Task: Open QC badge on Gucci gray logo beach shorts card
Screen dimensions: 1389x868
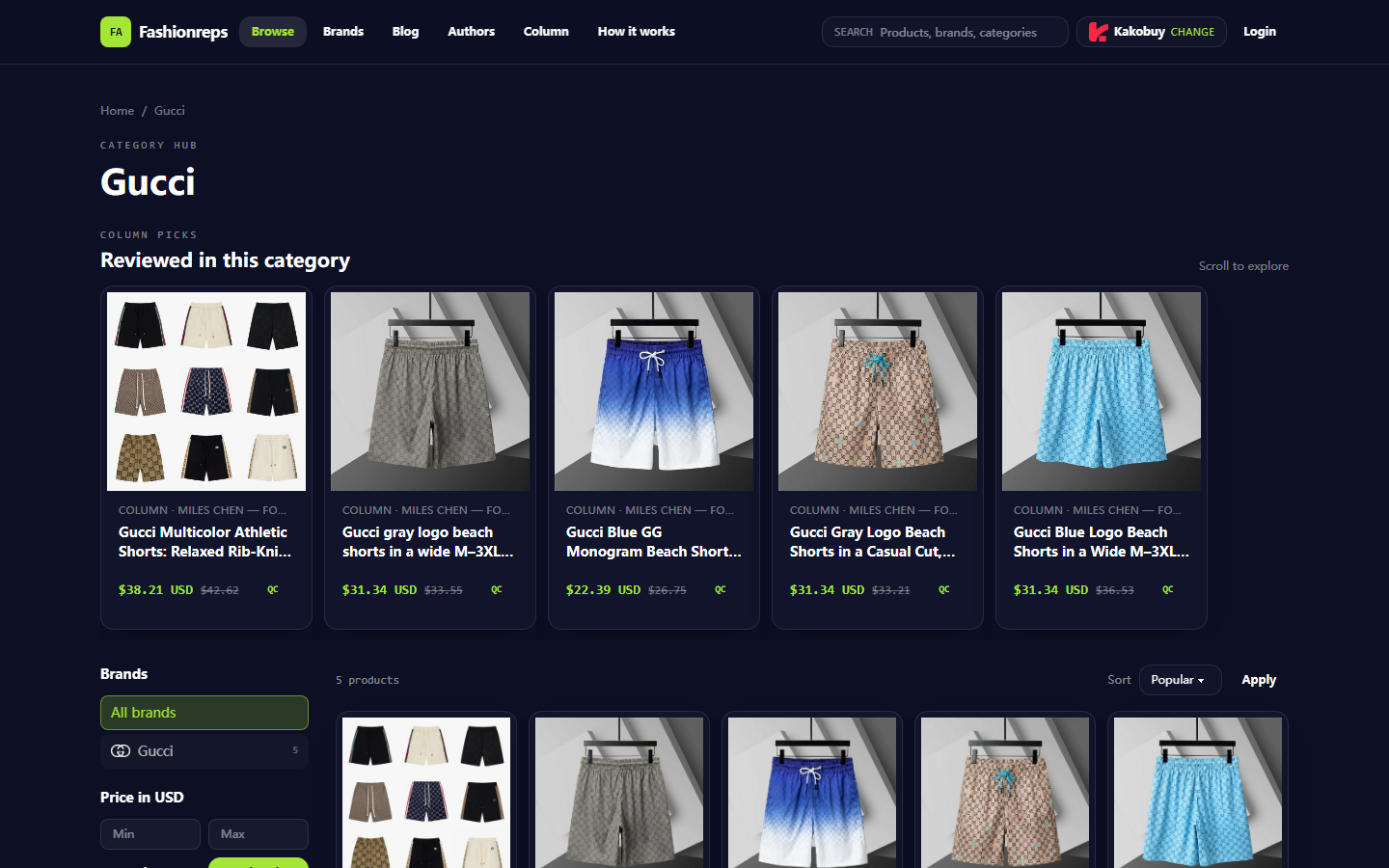Action: pyautogui.click(x=497, y=589)
